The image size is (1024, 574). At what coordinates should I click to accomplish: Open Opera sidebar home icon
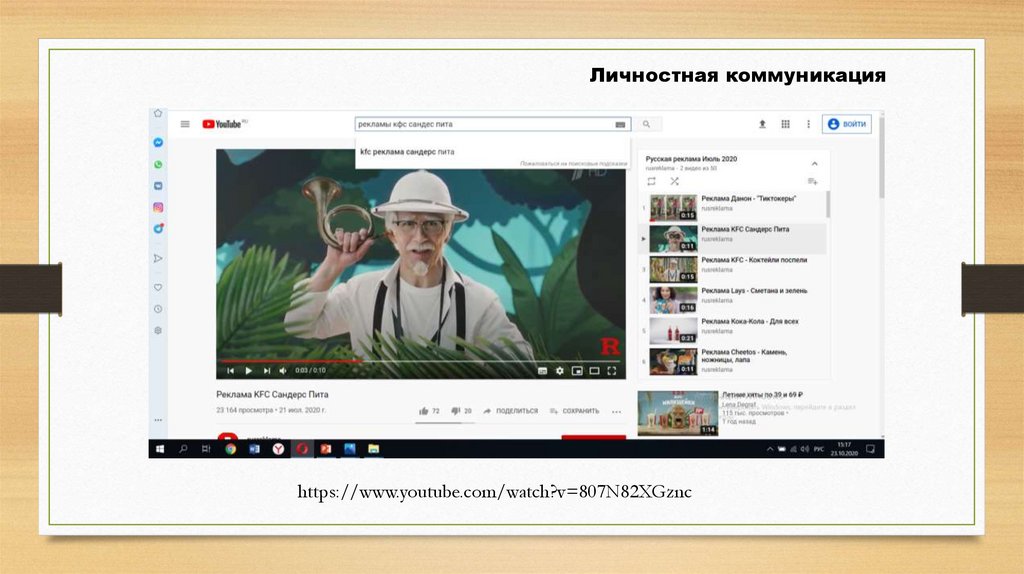tap(158, 114)
